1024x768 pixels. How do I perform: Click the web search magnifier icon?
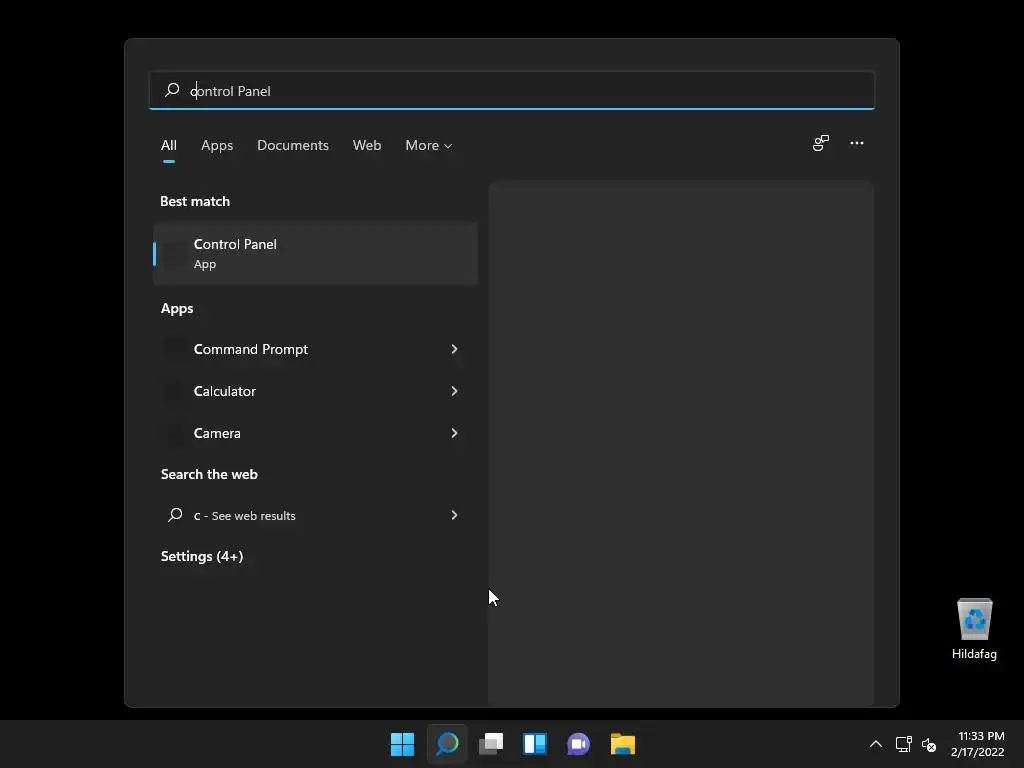click(x=175, y=515)
